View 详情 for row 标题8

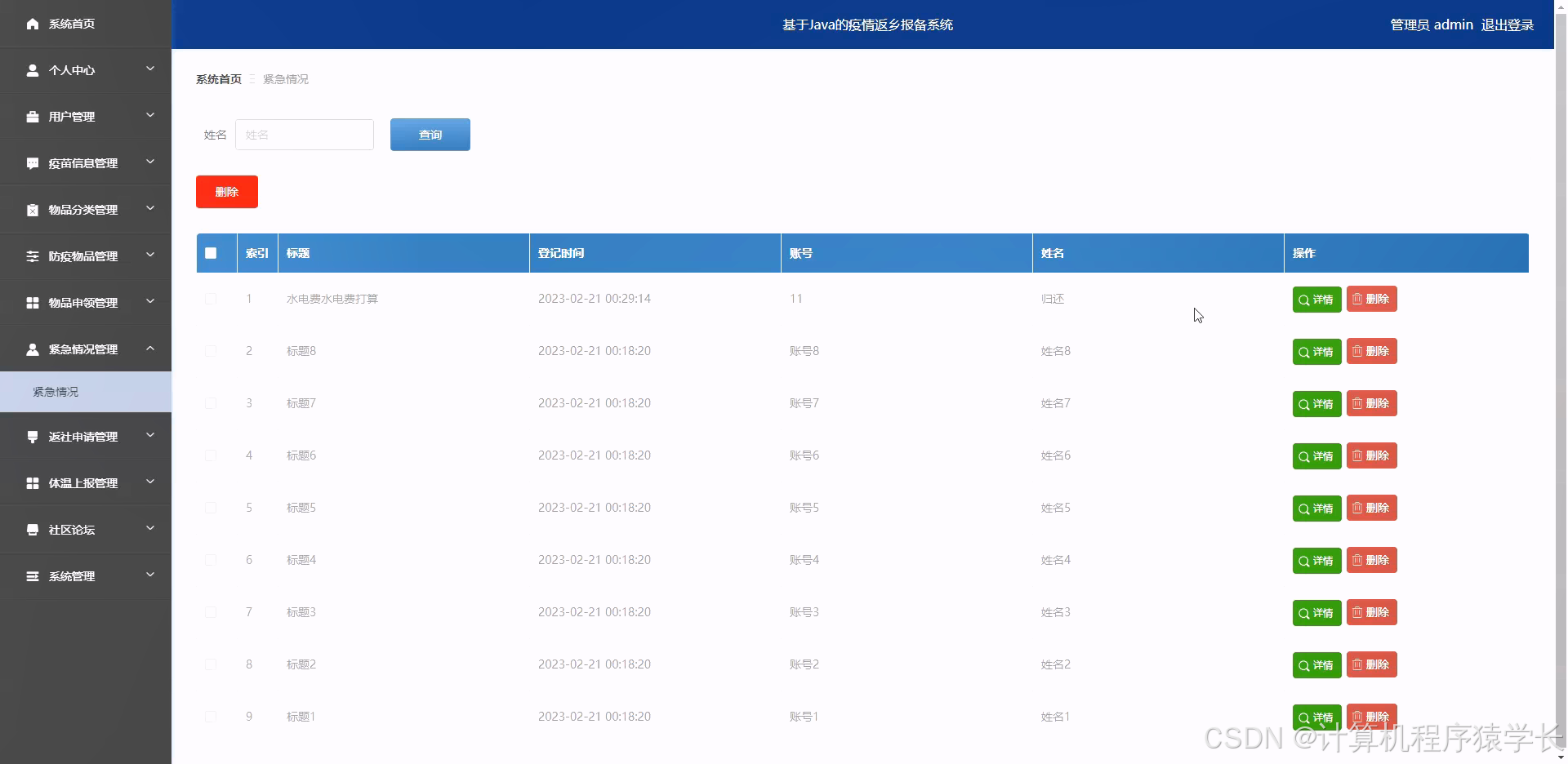tap(1316, 352)
